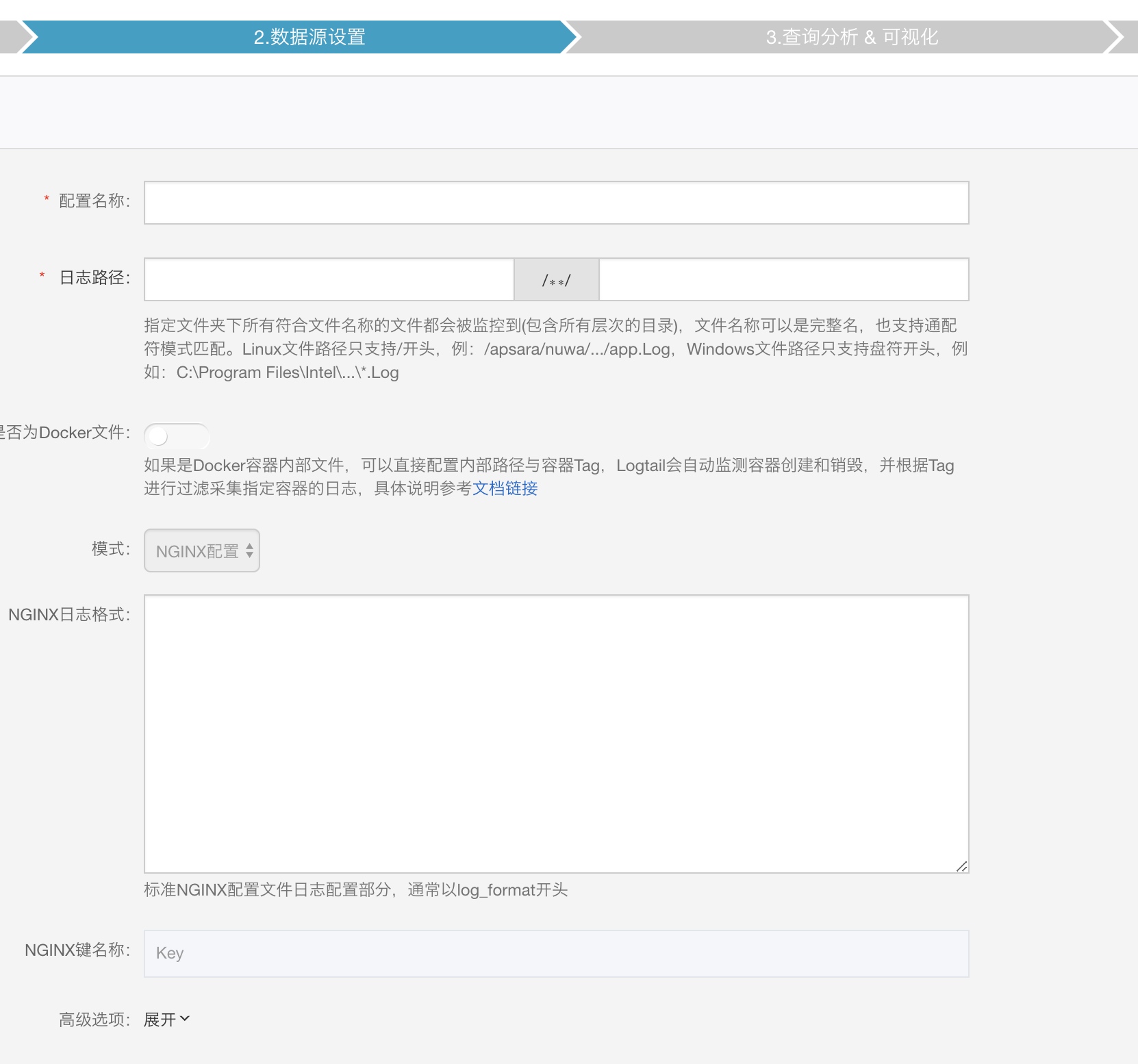
Task: Click the 标准NGINX配置文件日志配置部分 hint text
Action: 356,889
